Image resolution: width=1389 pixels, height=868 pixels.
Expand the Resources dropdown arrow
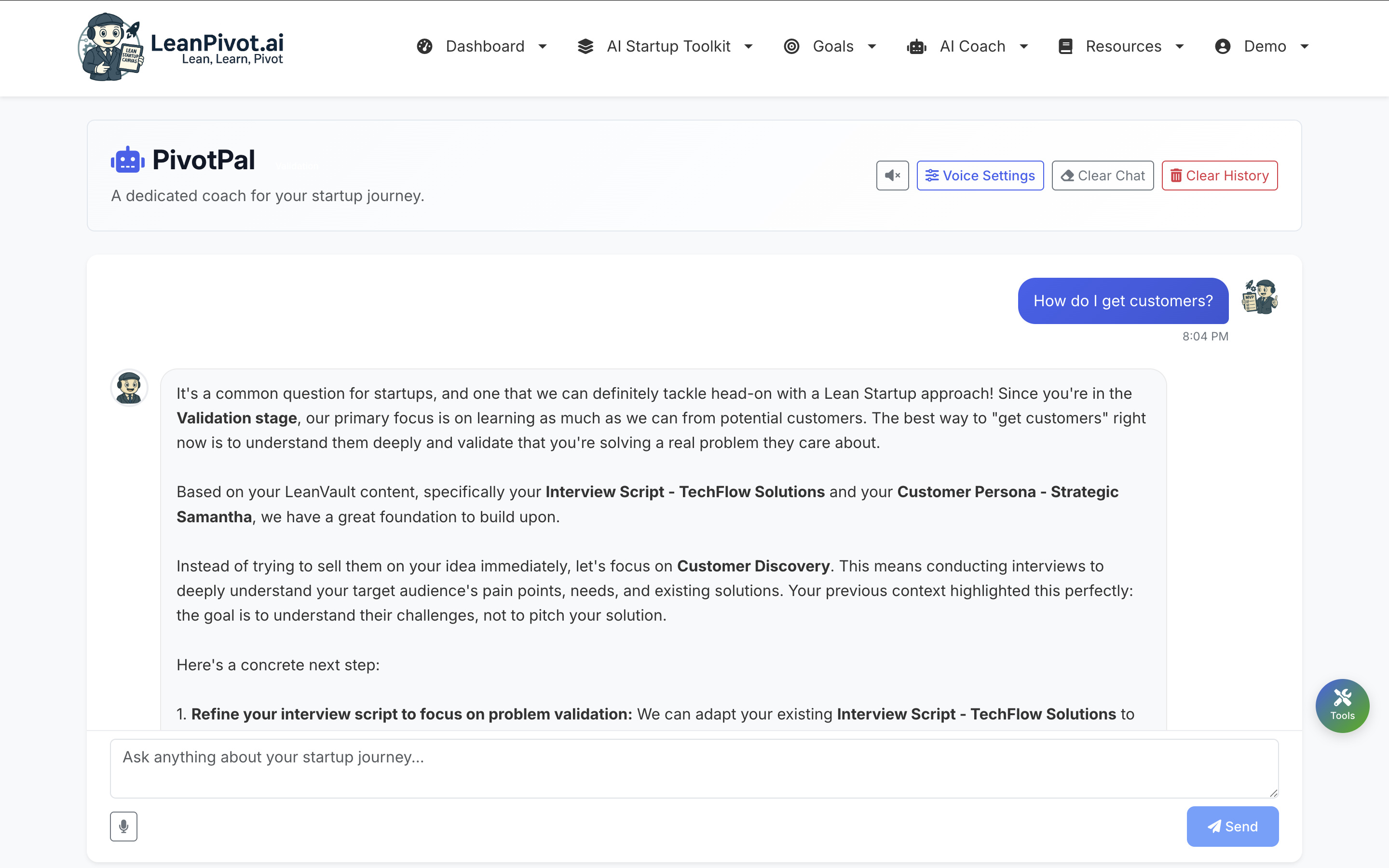pos(1180,46)
